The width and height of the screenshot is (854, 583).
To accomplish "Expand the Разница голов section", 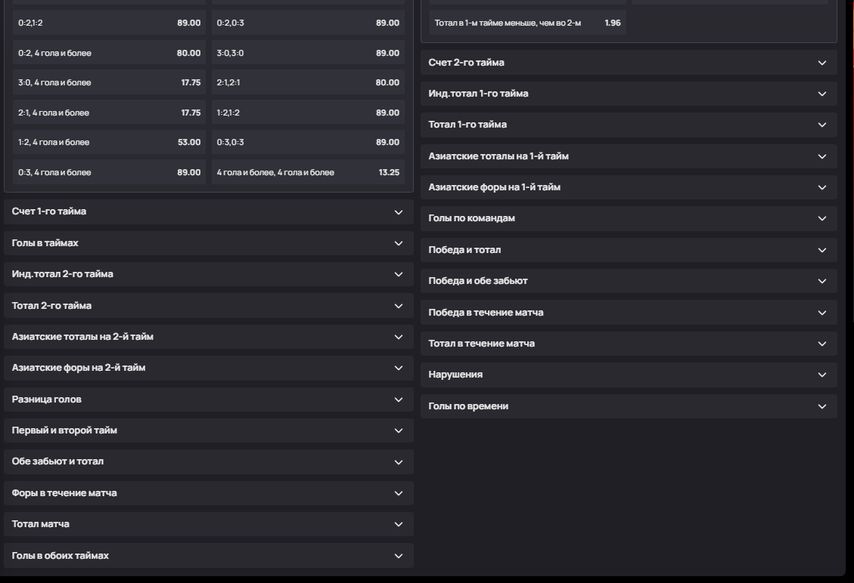I will point(209,399).
